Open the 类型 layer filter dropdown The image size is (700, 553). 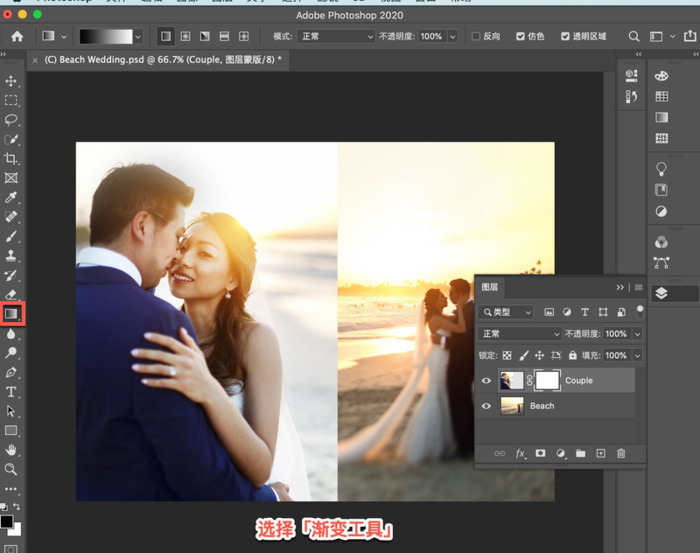[506, 312]
